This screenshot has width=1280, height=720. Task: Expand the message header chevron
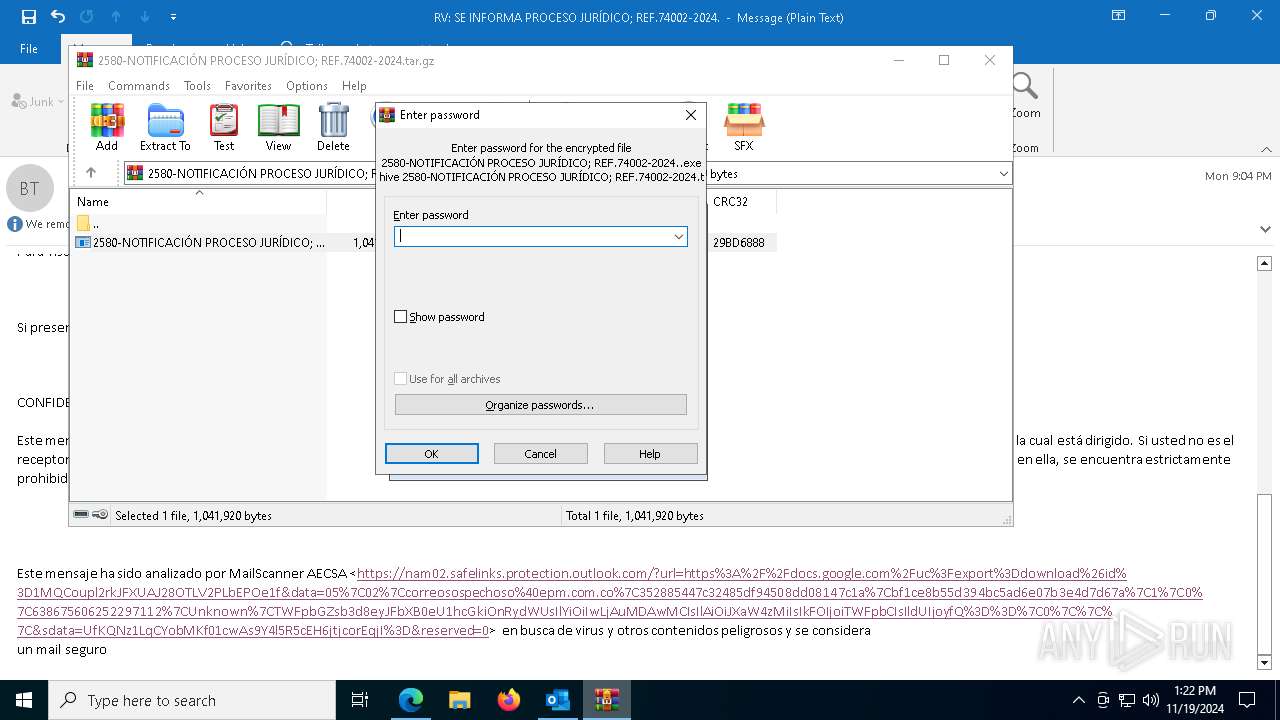1265,229
